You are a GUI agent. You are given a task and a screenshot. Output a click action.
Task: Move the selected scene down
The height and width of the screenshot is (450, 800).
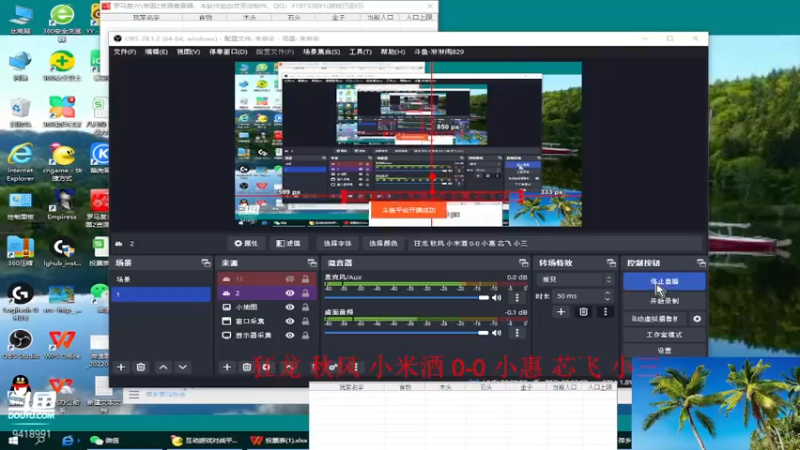(183, 367)
